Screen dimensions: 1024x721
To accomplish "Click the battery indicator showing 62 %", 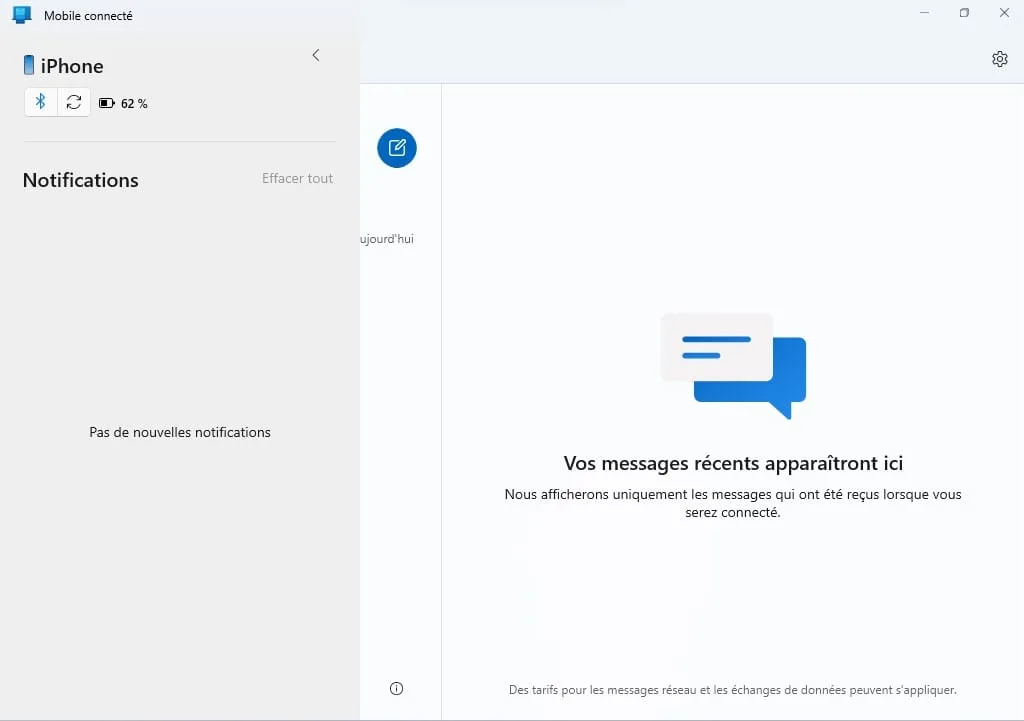I will click(122, 102).
